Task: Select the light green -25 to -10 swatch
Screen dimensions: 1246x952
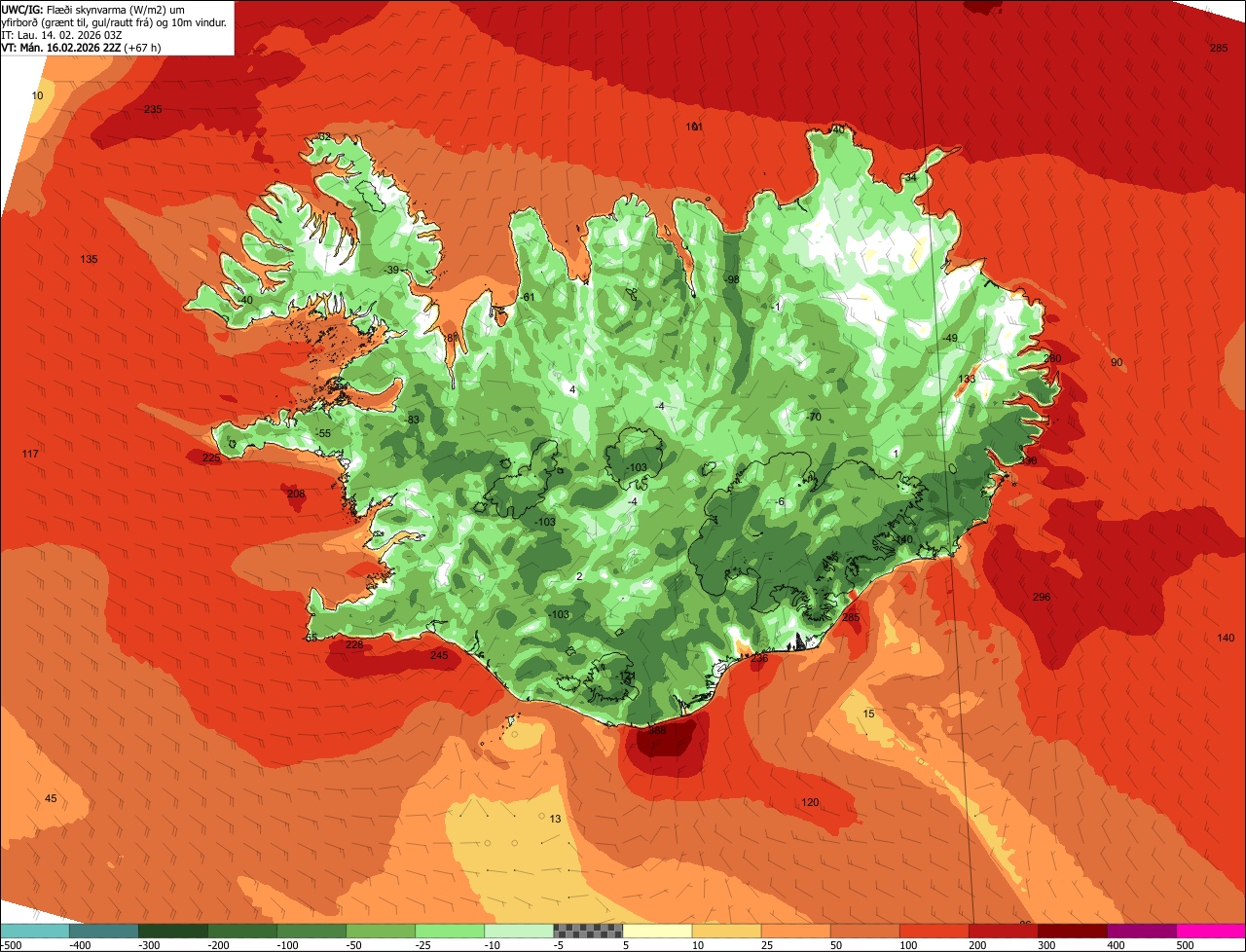Action: pyautogui.click(x=449, y=931)
